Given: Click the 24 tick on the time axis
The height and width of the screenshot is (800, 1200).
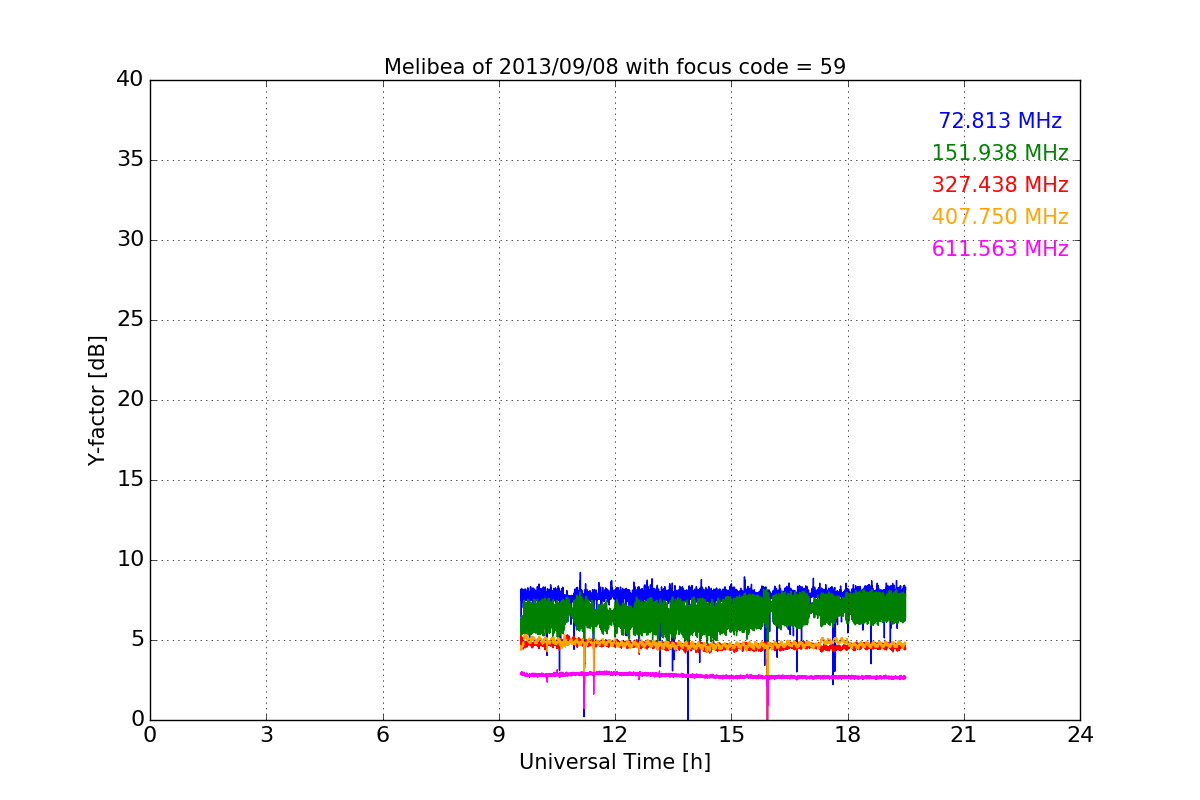Looking at the screenshot, I should click(x=1080, y=735).
